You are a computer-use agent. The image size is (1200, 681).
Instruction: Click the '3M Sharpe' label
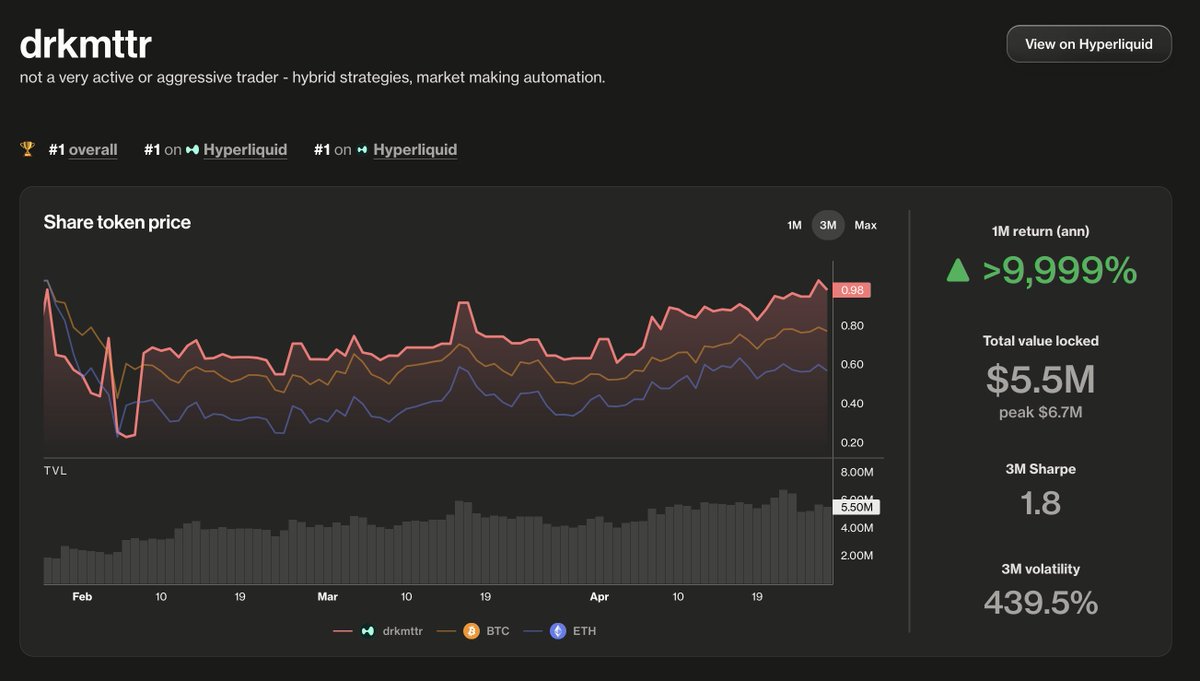[1040, 469]
